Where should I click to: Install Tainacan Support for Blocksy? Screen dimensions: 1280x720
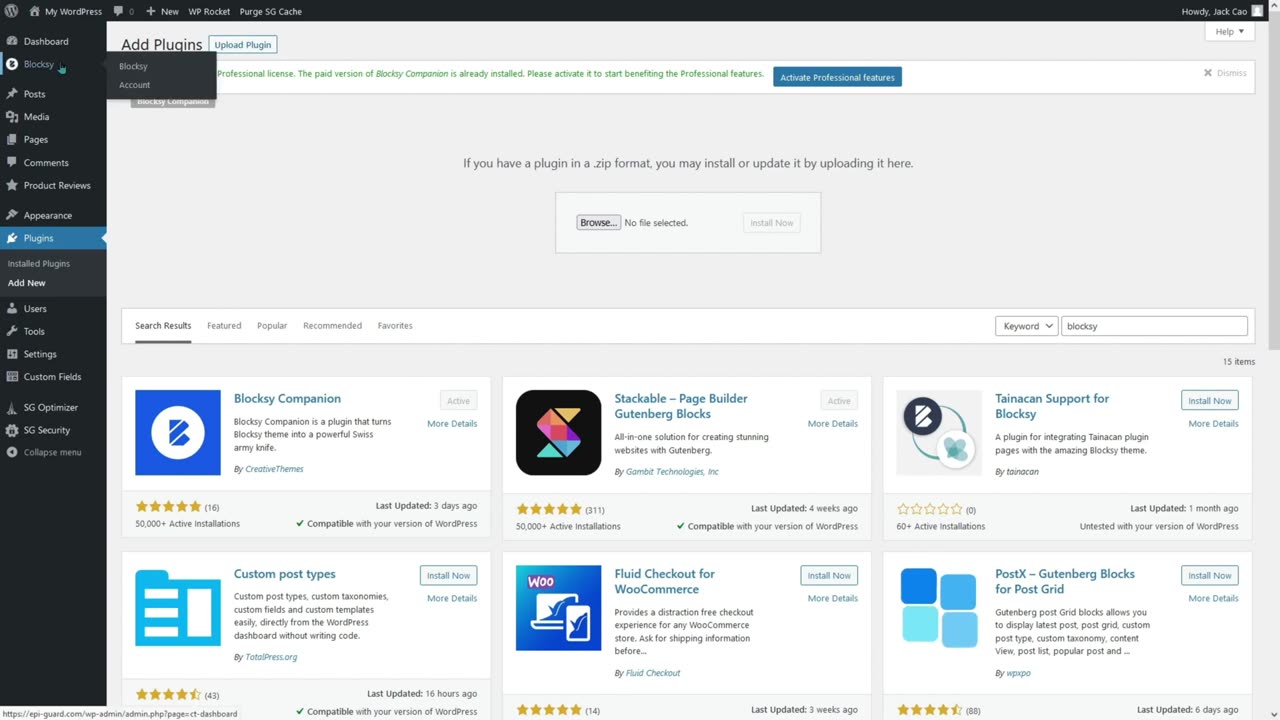1210,401
